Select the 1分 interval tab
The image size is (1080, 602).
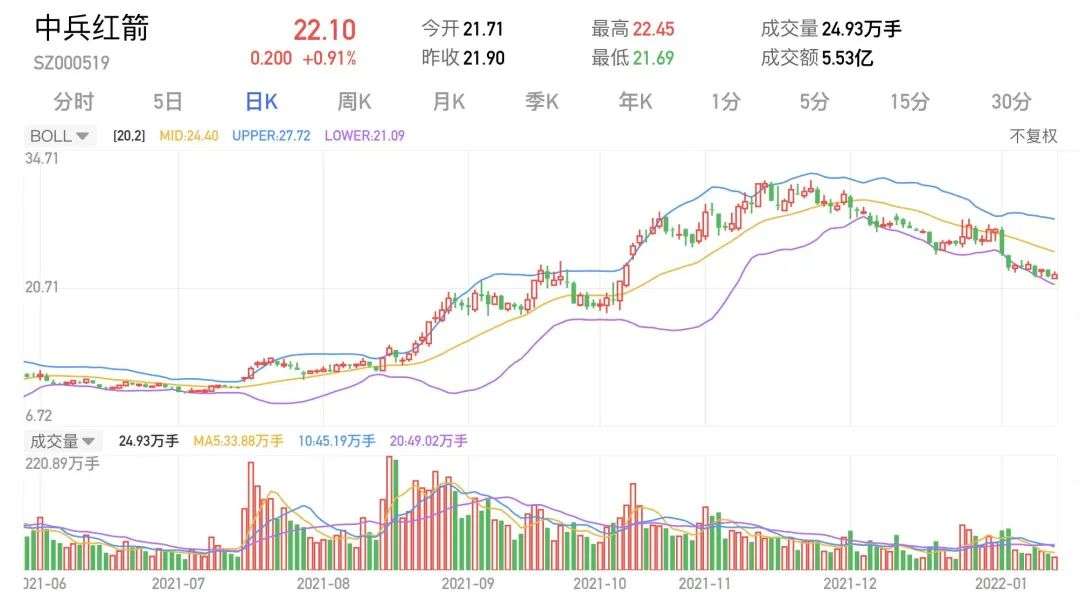point(726,101)
